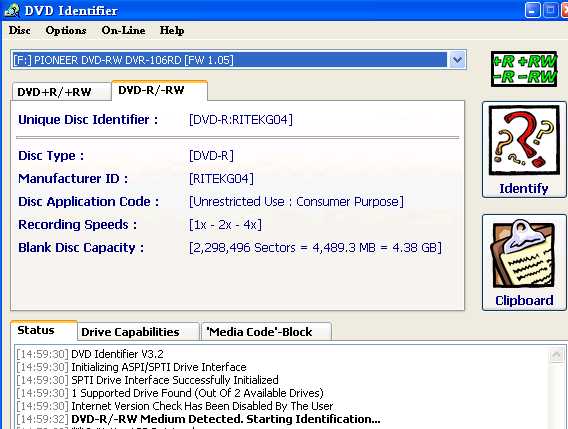Switch to the DVD+R/+RW tab

point(62,92)
